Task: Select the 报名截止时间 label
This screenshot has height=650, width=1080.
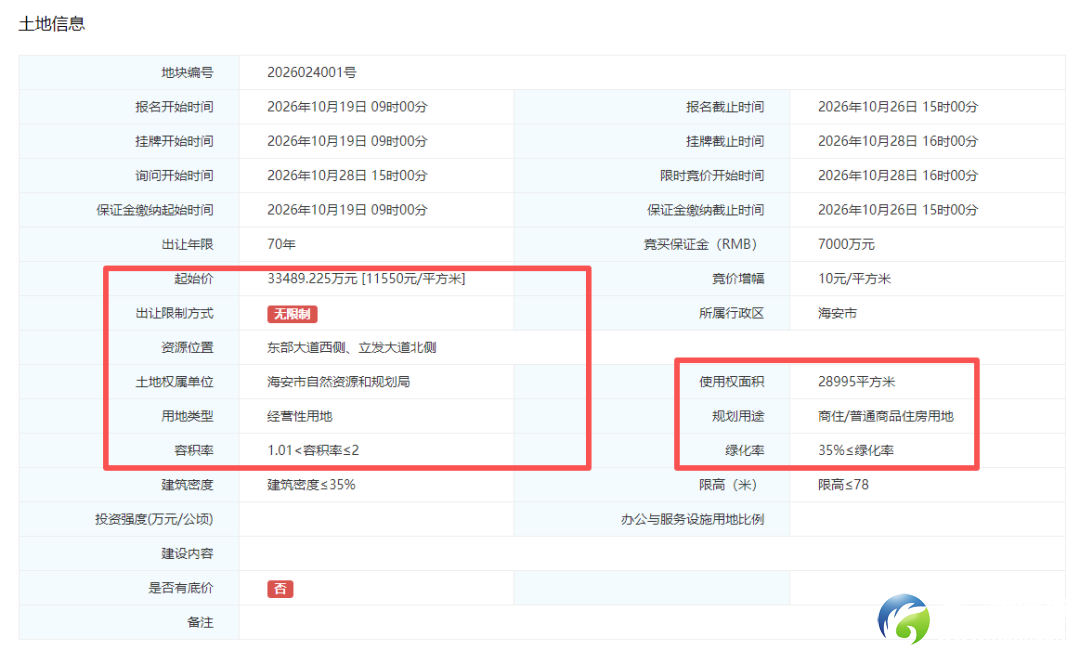Action: (725, 107)
